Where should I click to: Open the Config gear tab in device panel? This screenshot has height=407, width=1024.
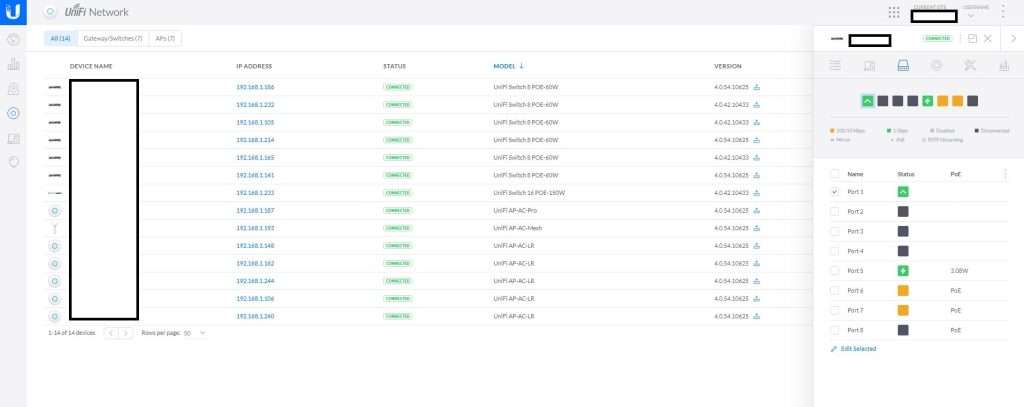[936, 65]
